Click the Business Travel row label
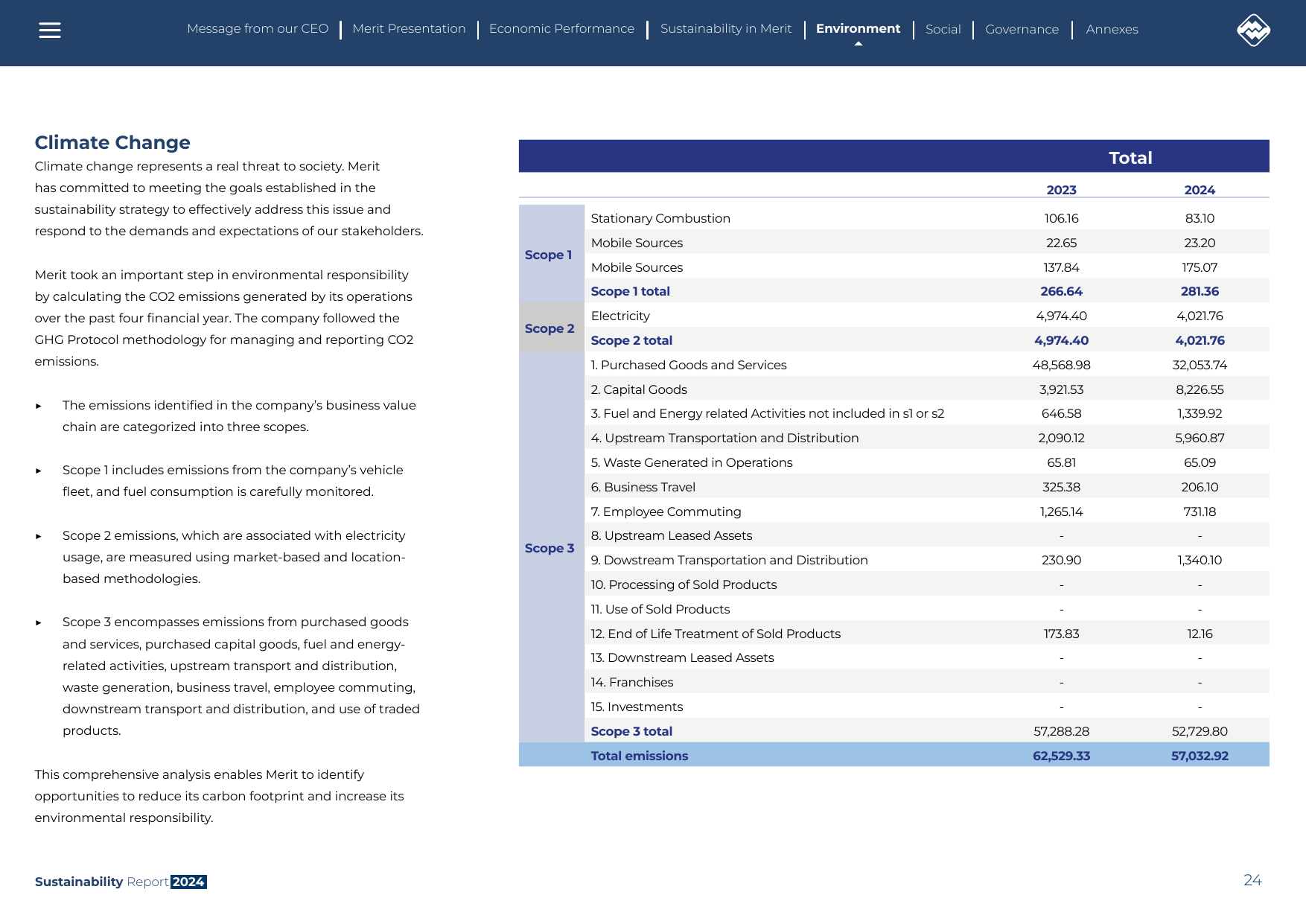This screenshot has width=1306, height=924. point(643,487)
